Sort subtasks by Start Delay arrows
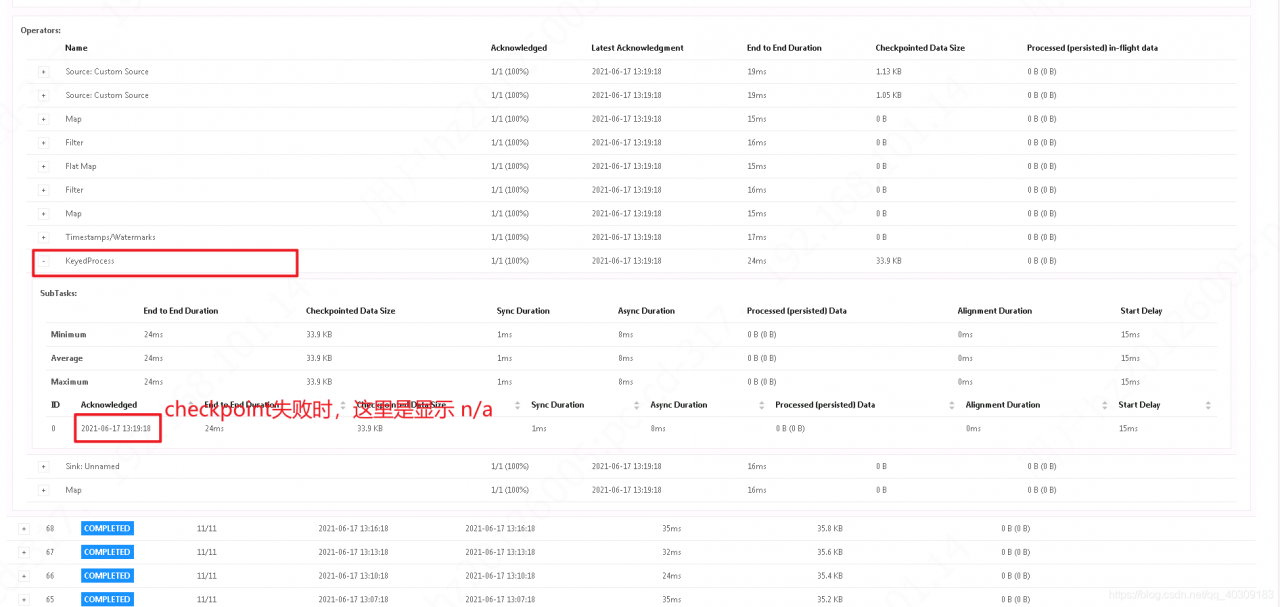The width and height of the screenshot is (1280, 607). click(1208, 405)
